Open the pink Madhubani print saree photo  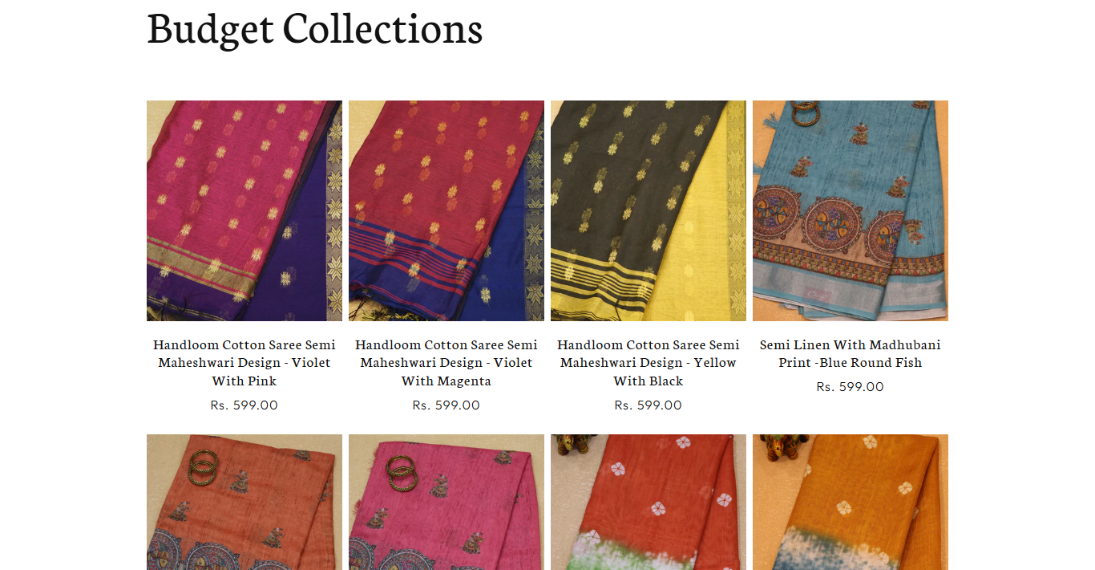[x=446, y=502]
